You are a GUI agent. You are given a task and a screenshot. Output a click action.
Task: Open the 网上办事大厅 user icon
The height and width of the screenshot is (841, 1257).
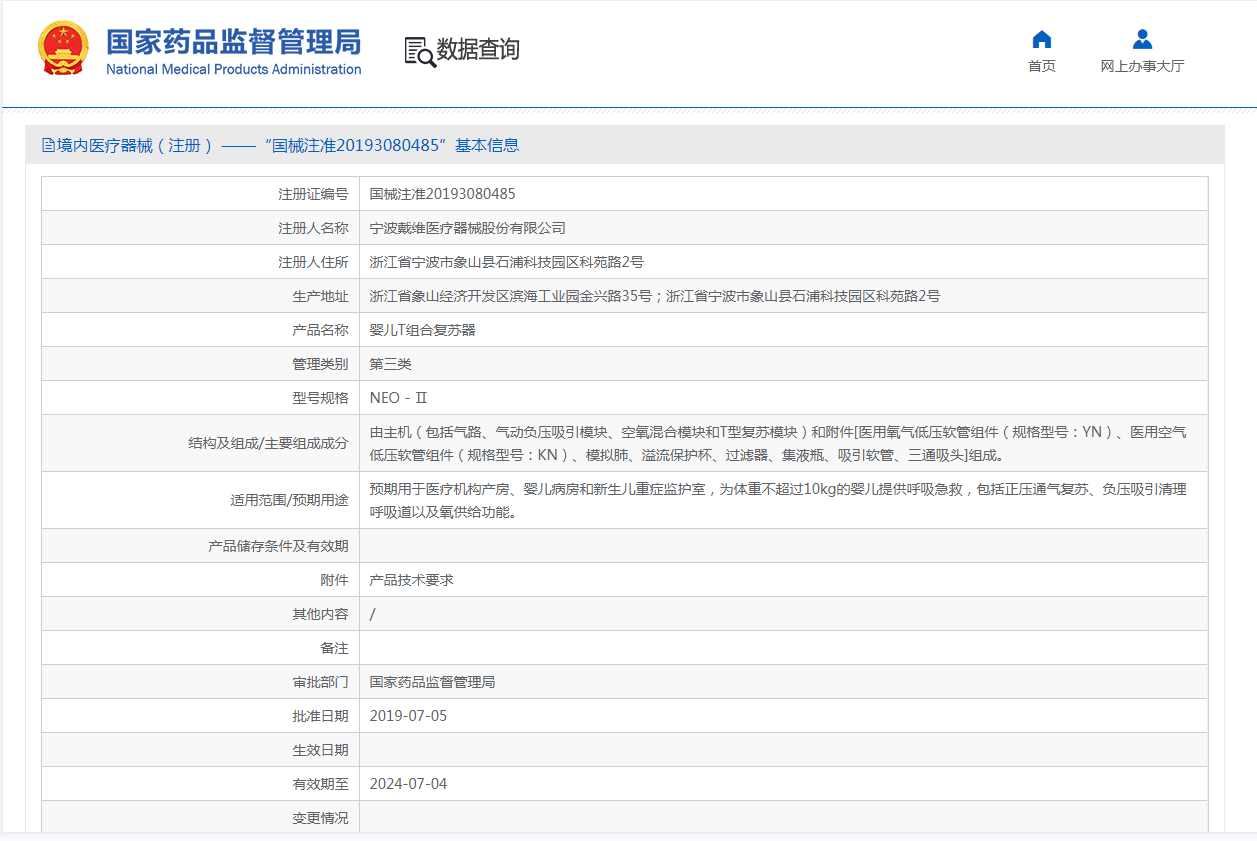1142,39
